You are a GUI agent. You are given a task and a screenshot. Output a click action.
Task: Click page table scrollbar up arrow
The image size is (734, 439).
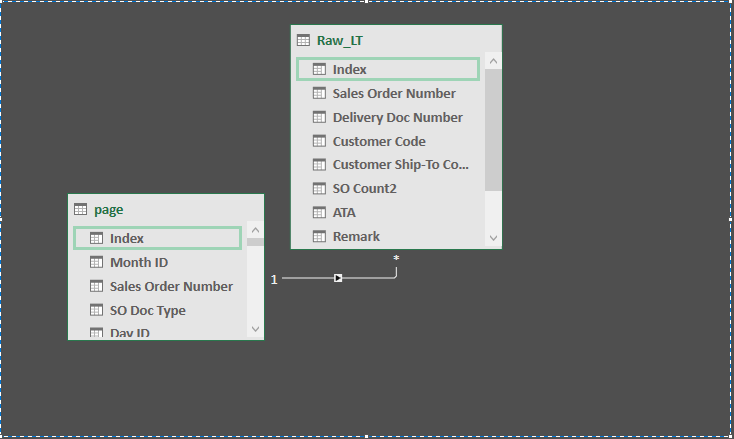255,230
